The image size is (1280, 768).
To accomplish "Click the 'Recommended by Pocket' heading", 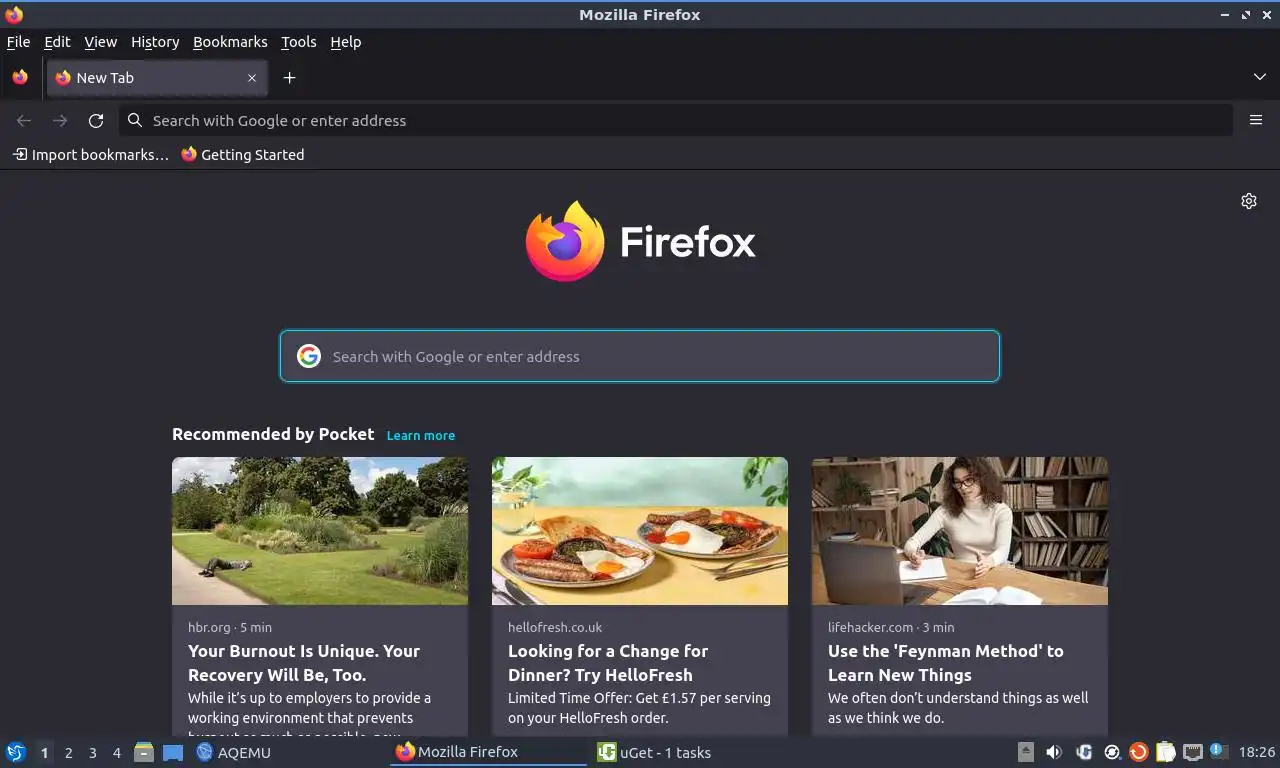I will tap(273, 434).
